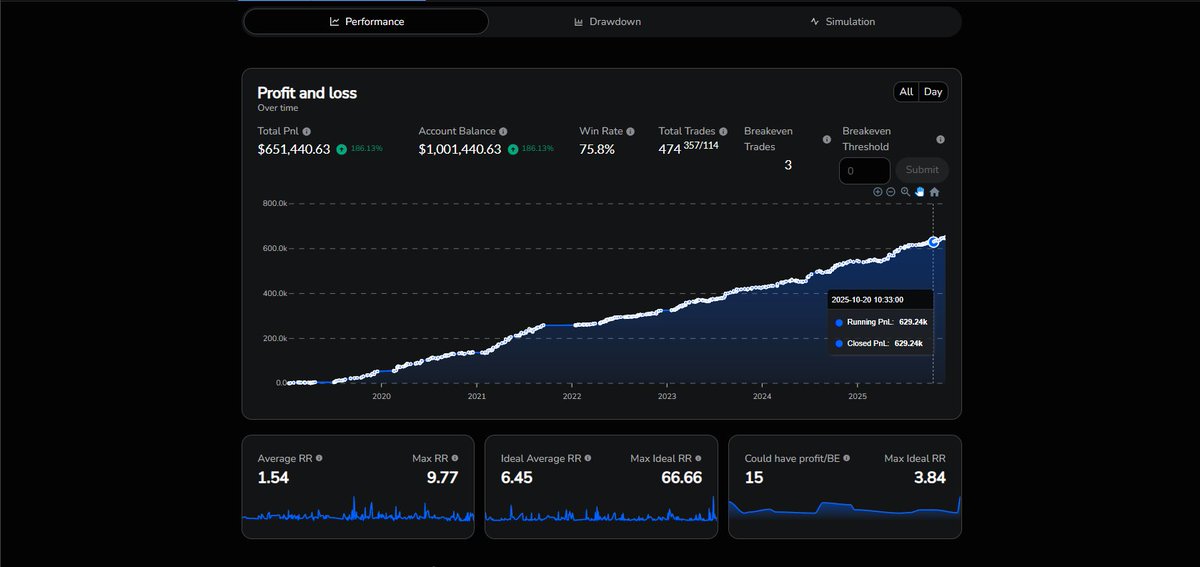Viewport: 1200px width, 567px height.
Task: Click the info icon beside Breakeven Trades
Action: pos(827,140)
